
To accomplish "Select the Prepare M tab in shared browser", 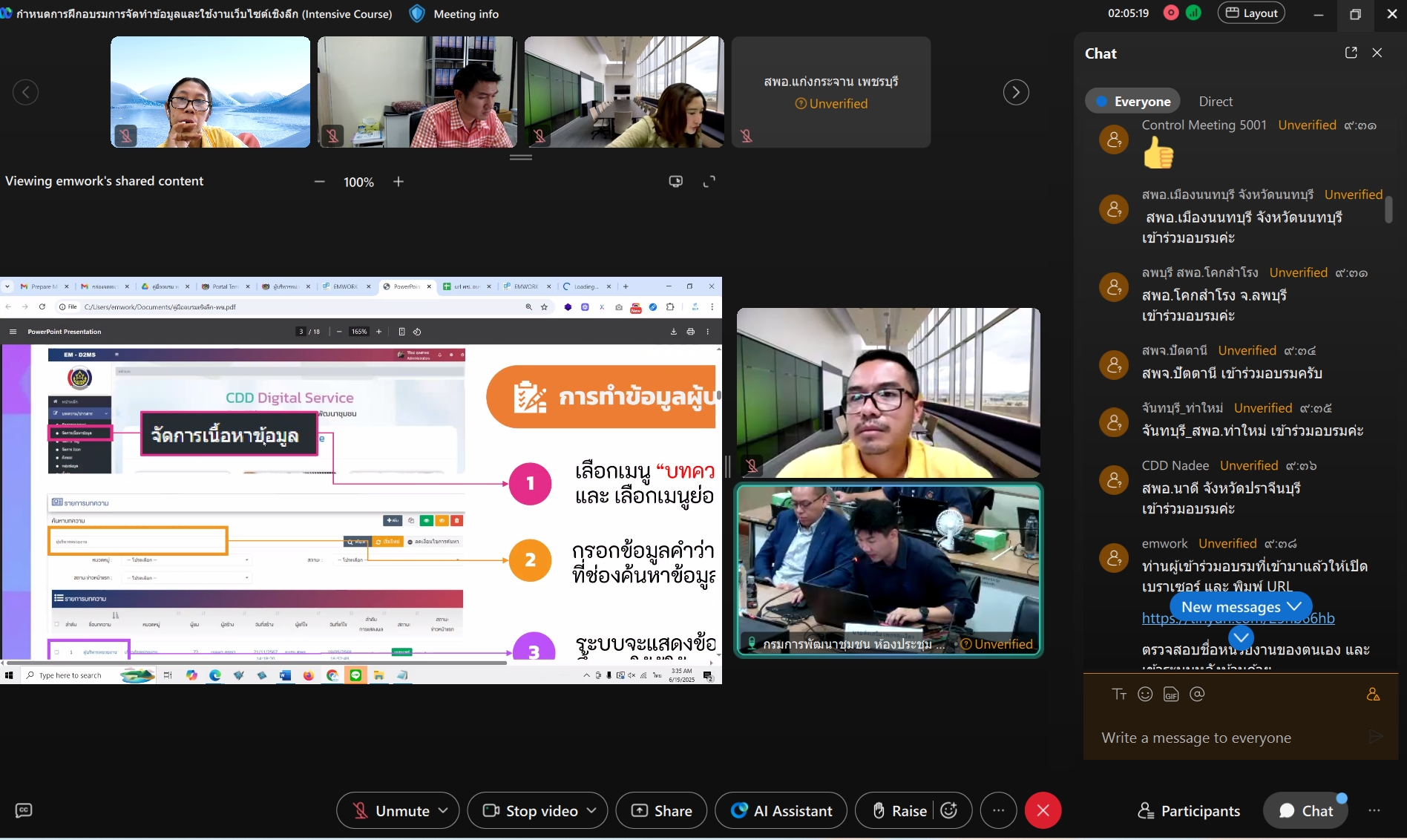I will coord(45,286).
